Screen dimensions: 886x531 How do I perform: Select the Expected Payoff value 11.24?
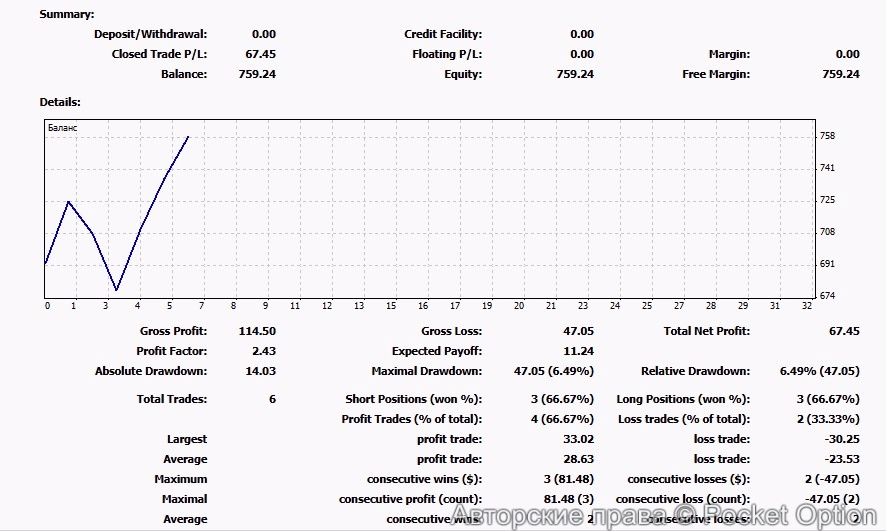(578, 351)
